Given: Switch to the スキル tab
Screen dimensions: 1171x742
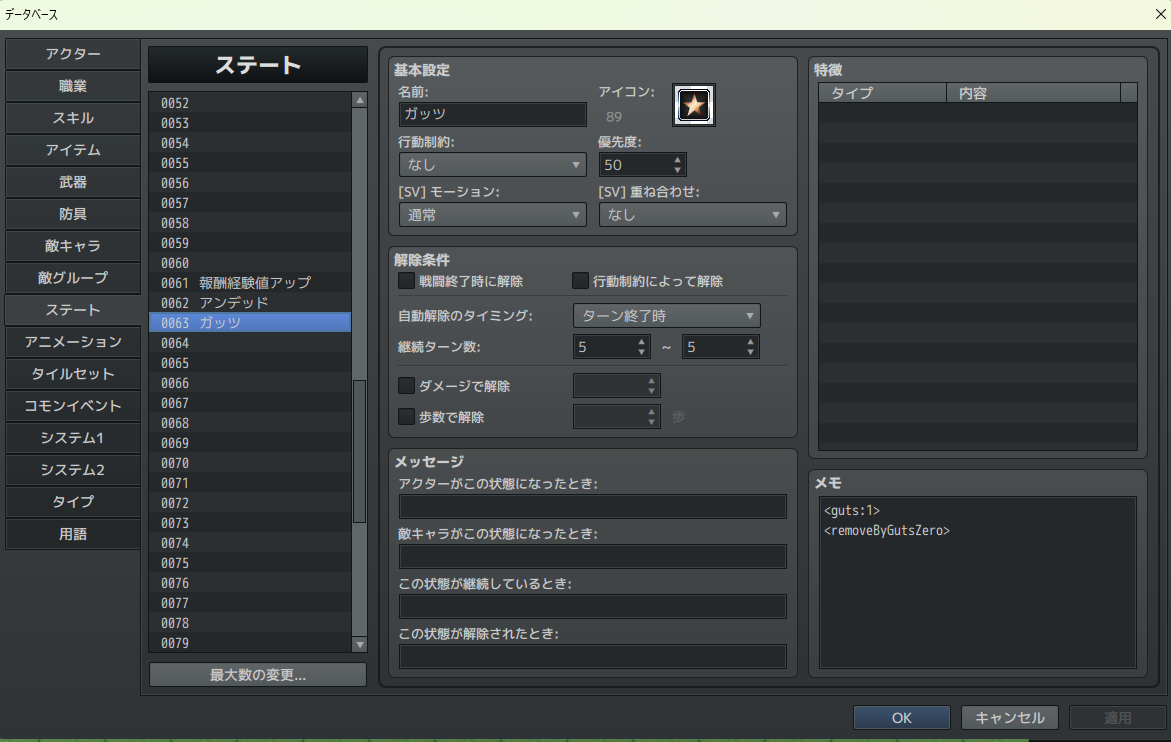Looking at the screenshot, I should click(x=72, y=118).
